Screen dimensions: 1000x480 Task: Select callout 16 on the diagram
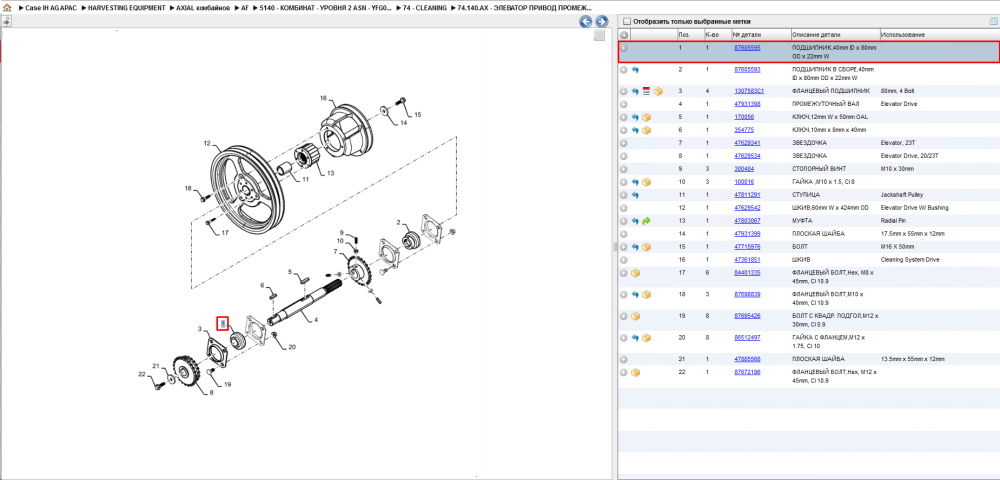323,98
